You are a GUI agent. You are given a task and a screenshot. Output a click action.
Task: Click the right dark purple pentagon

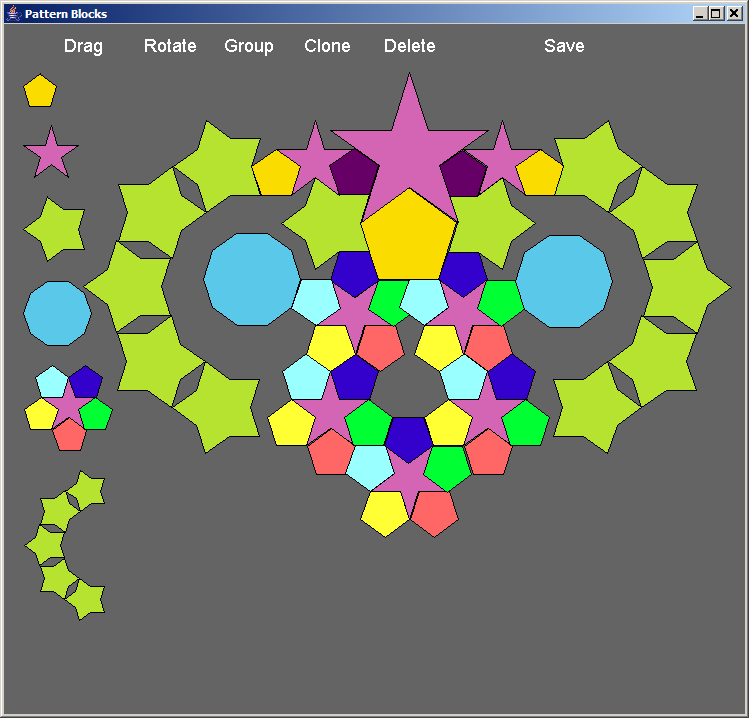pyautogui.click(x=463, y=174)
